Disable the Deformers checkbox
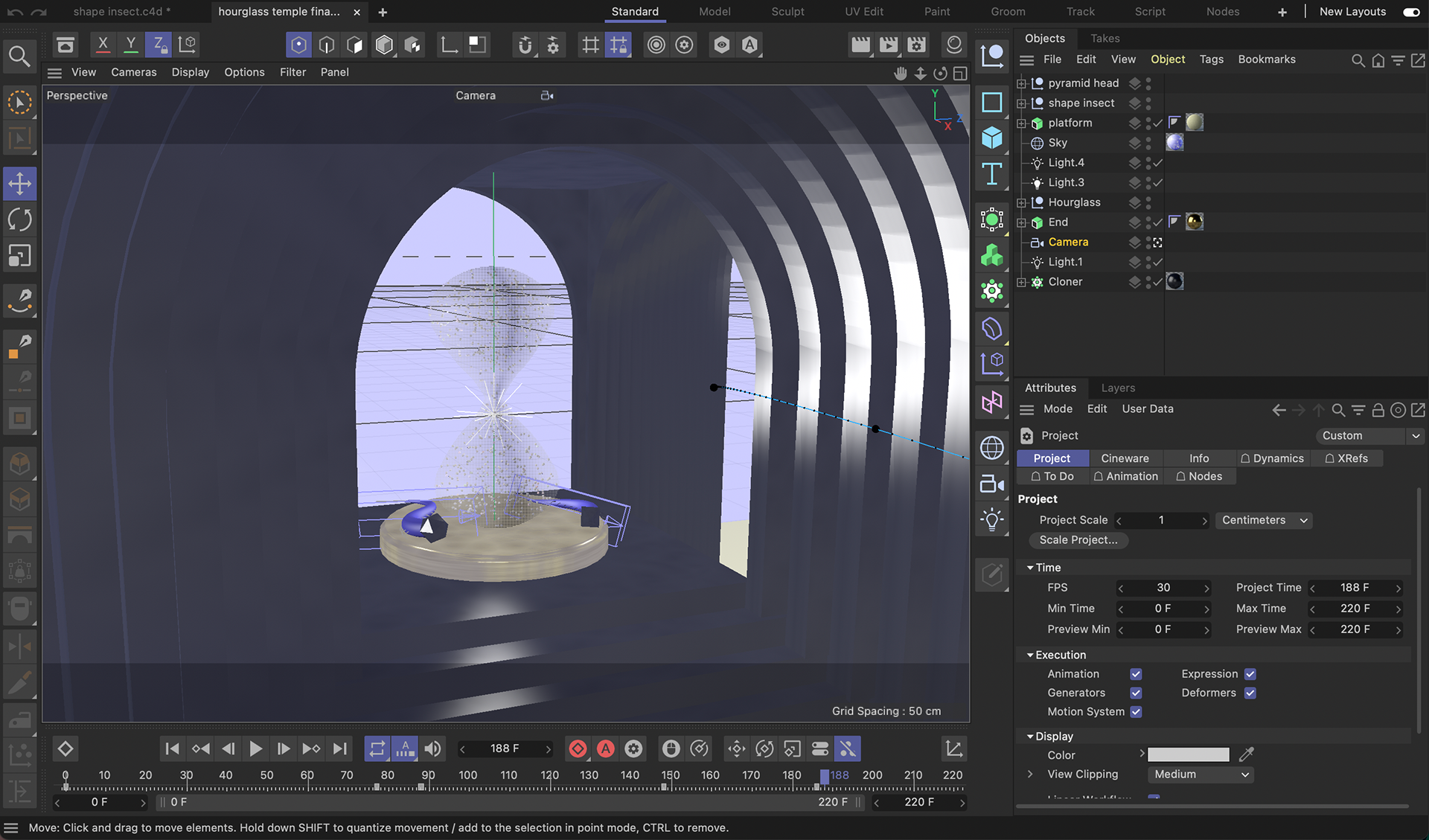This screenshot has height=840, width=1429. [x=1250, y=693]
